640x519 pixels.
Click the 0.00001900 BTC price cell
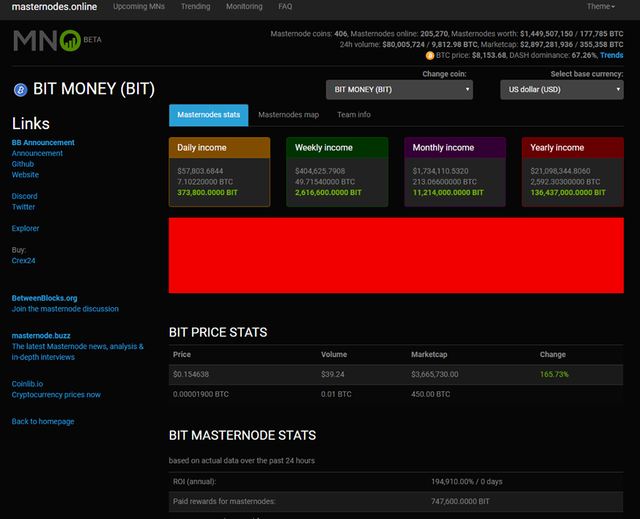[x=201, y=395]
